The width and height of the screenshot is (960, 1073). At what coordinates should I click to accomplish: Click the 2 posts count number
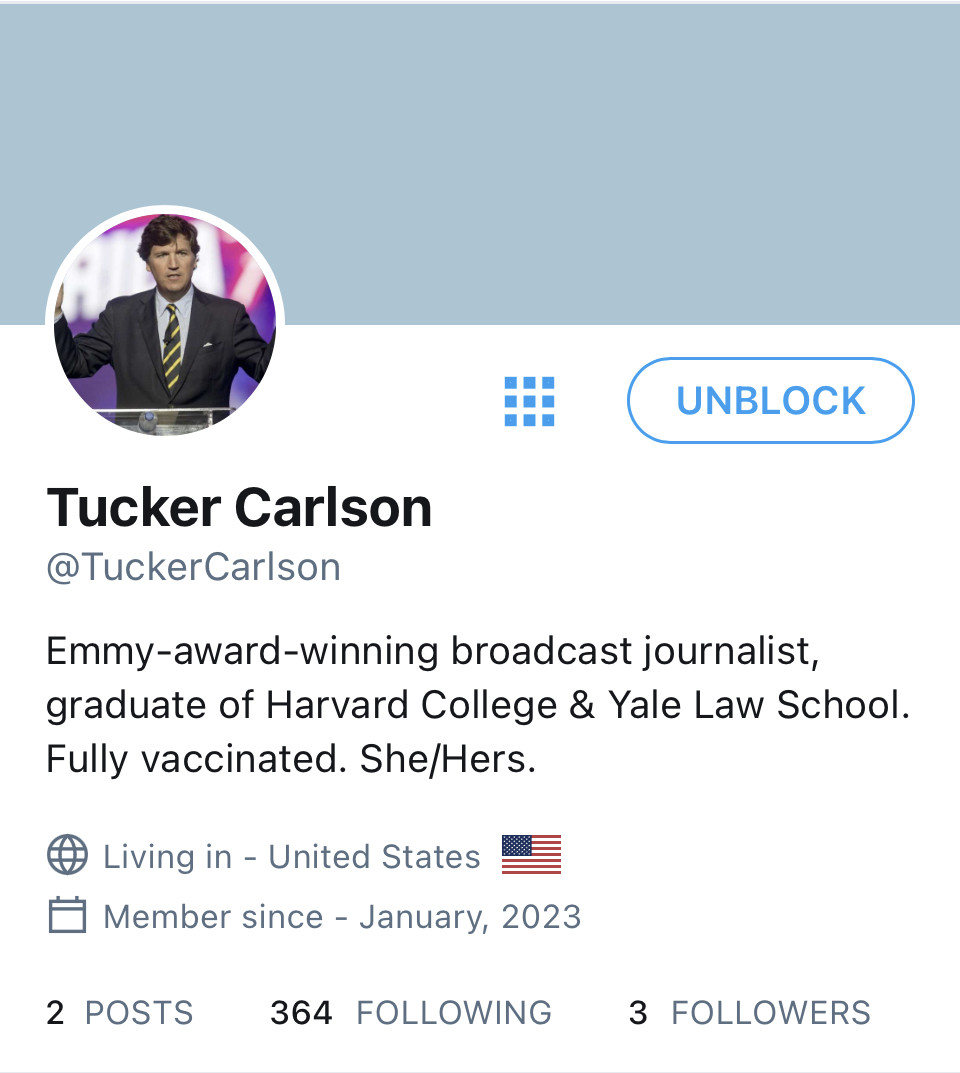coord(55,1013)
